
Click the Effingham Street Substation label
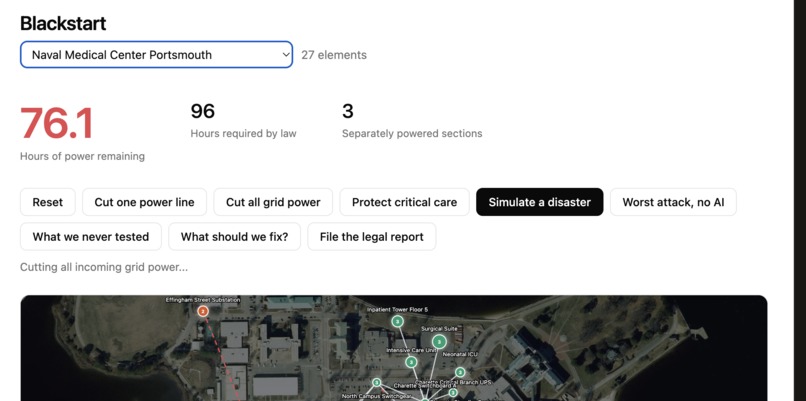(203, 300)
